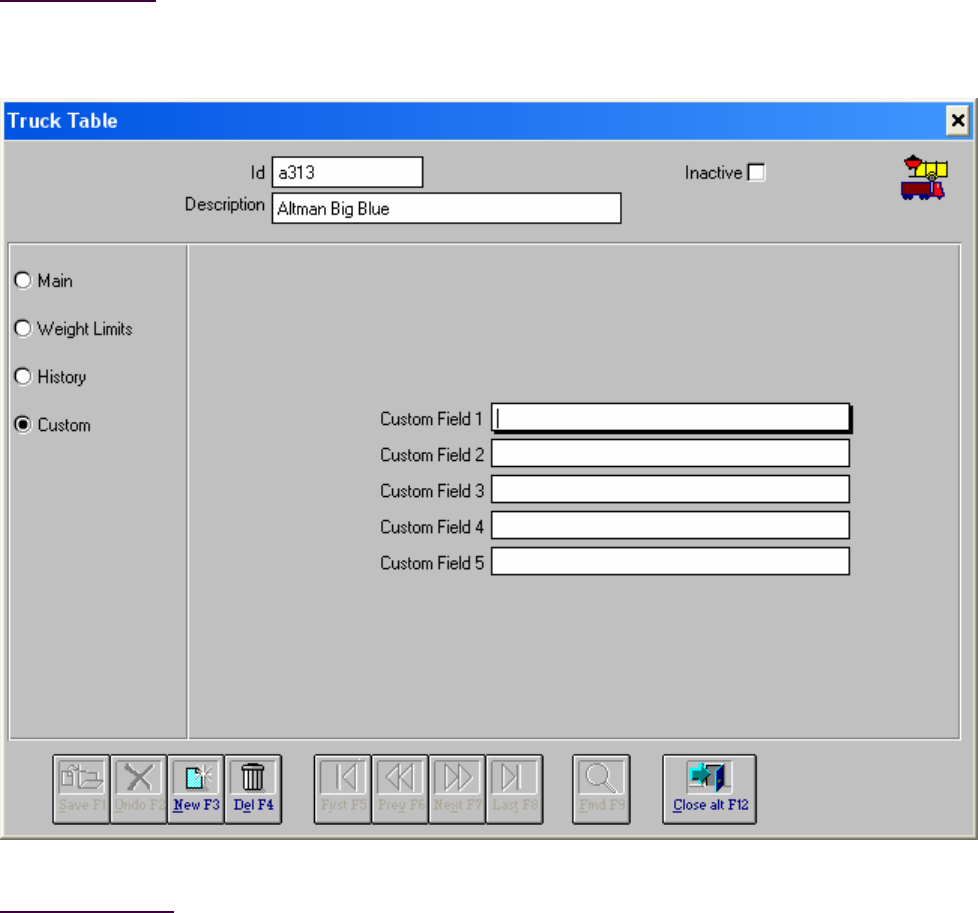Advance to next record with Next F7
Screen dimensions: 978x913
point(457,790)
